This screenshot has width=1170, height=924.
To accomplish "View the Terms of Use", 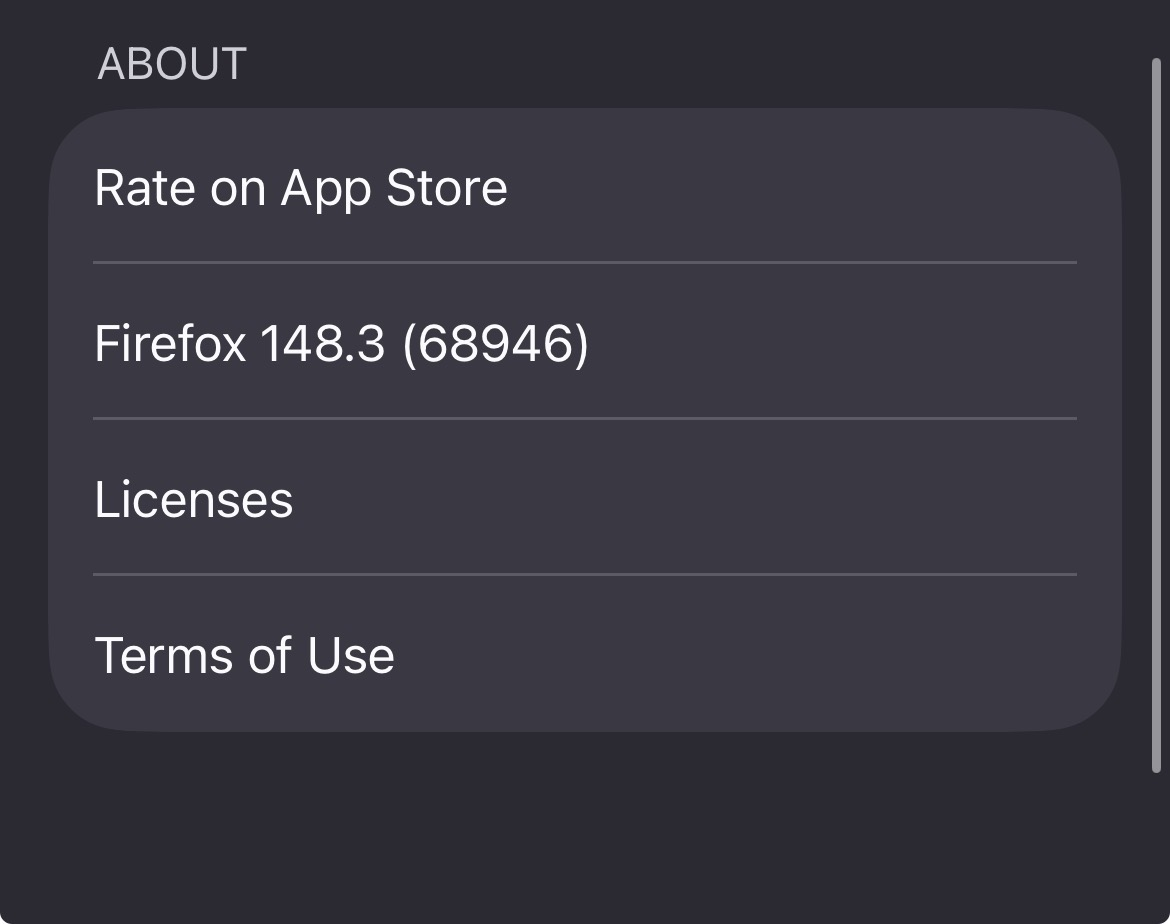I will (x=244, y=656).
